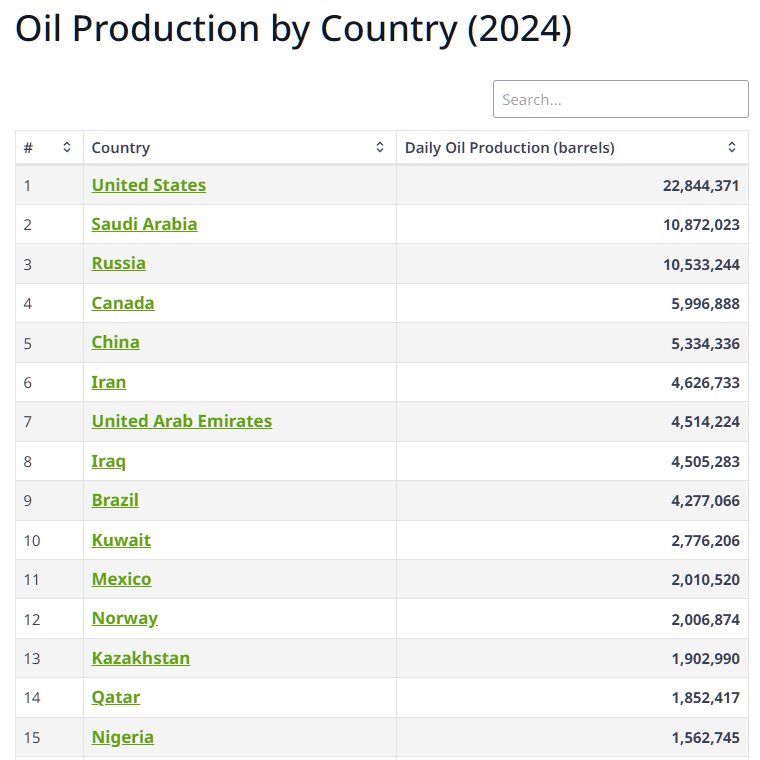Select the value 10,533,244
The image size is (760, 760).
[x=701, y=265]
